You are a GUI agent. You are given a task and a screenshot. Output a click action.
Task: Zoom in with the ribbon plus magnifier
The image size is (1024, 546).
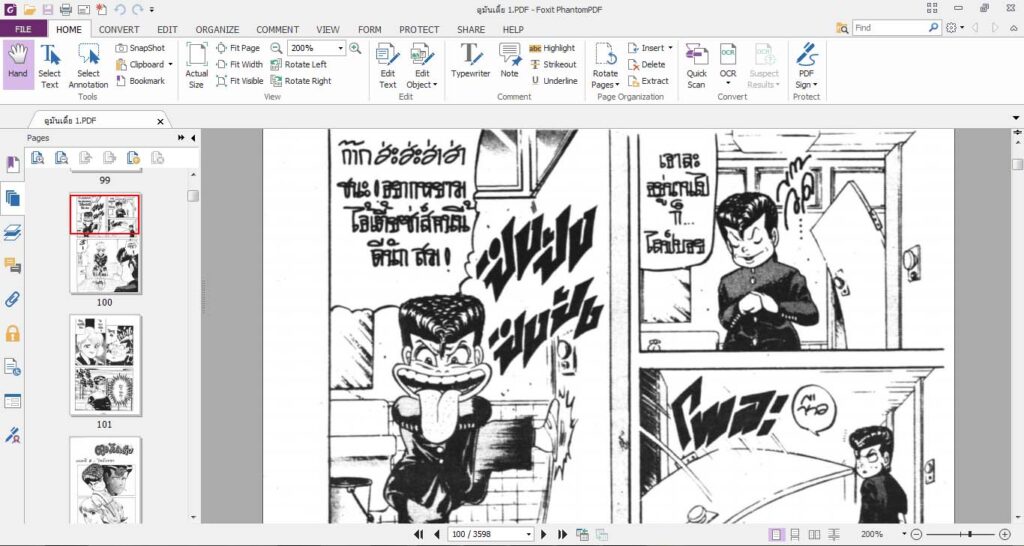click(355, 48)
